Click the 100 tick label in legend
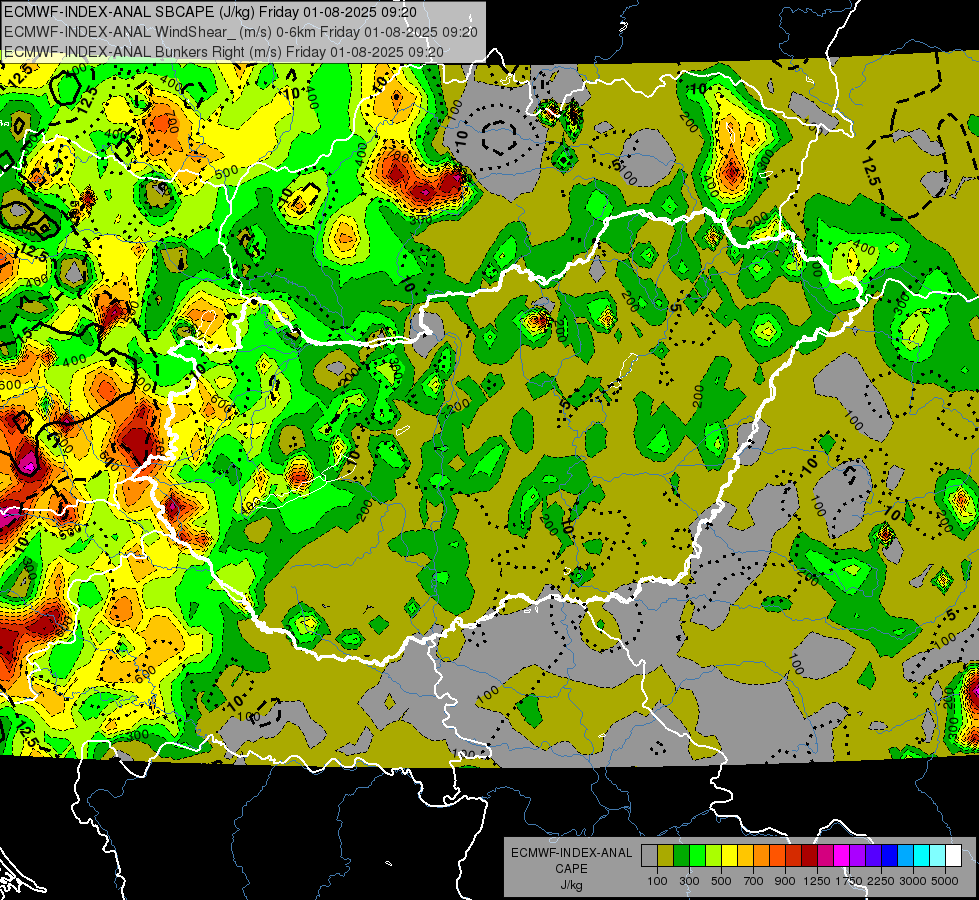The height and width of the screenshot is (900, 979). tap(657, 881)
